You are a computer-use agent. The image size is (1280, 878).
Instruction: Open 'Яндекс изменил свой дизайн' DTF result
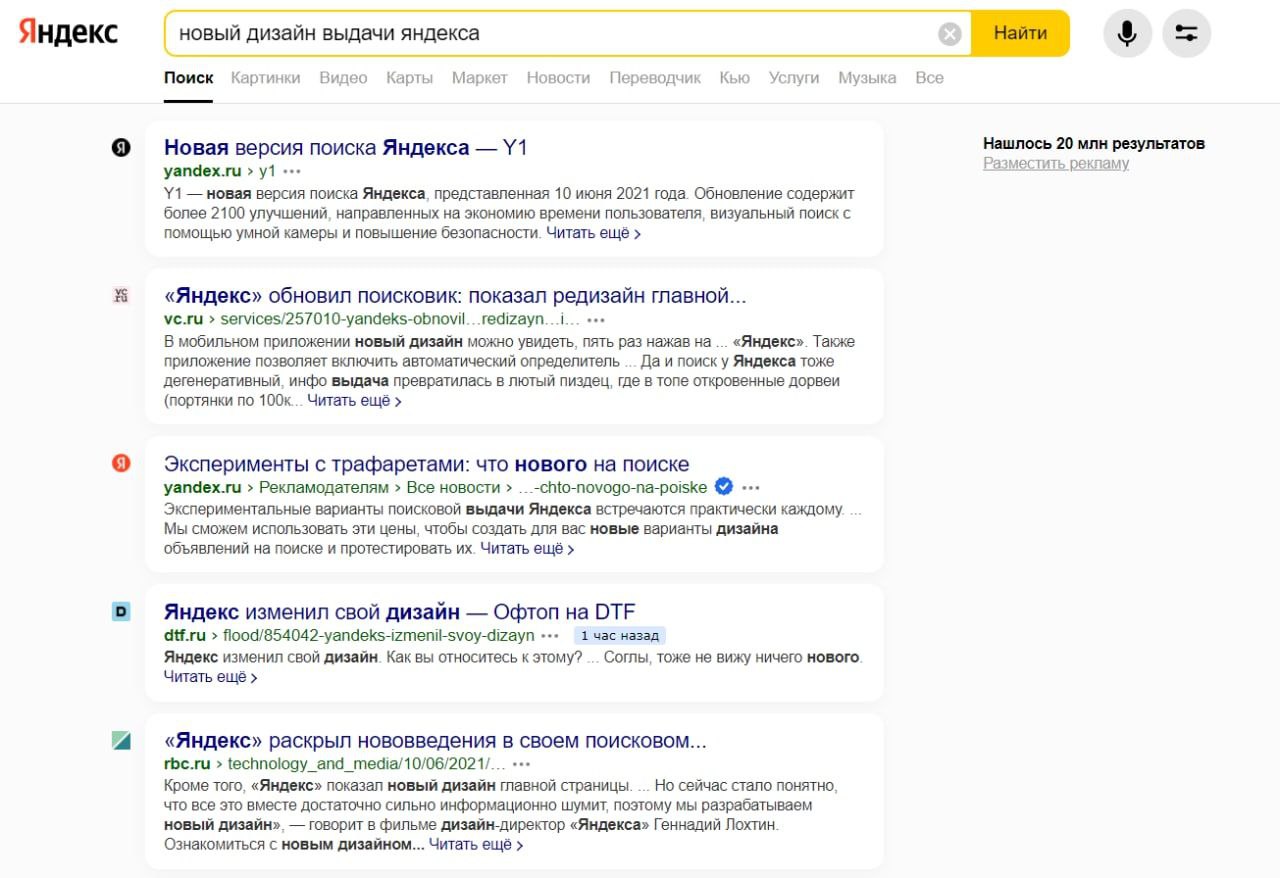[x=400, y=612]
